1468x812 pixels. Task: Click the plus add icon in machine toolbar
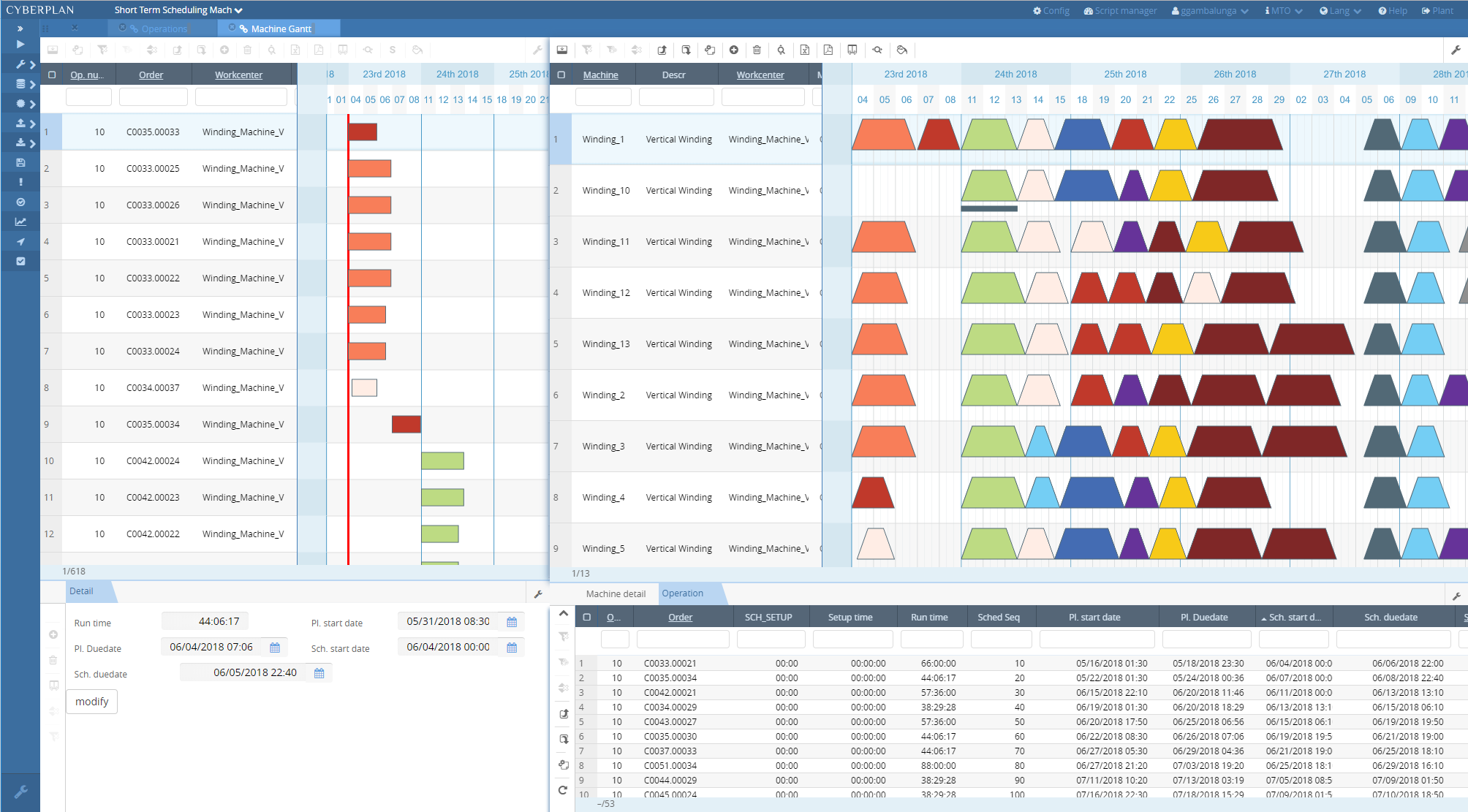[x=733, y=50]
